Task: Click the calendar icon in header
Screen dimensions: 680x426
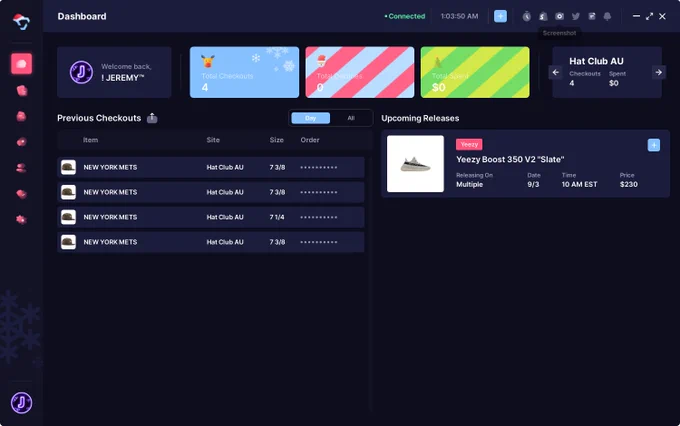Action: 592,16
